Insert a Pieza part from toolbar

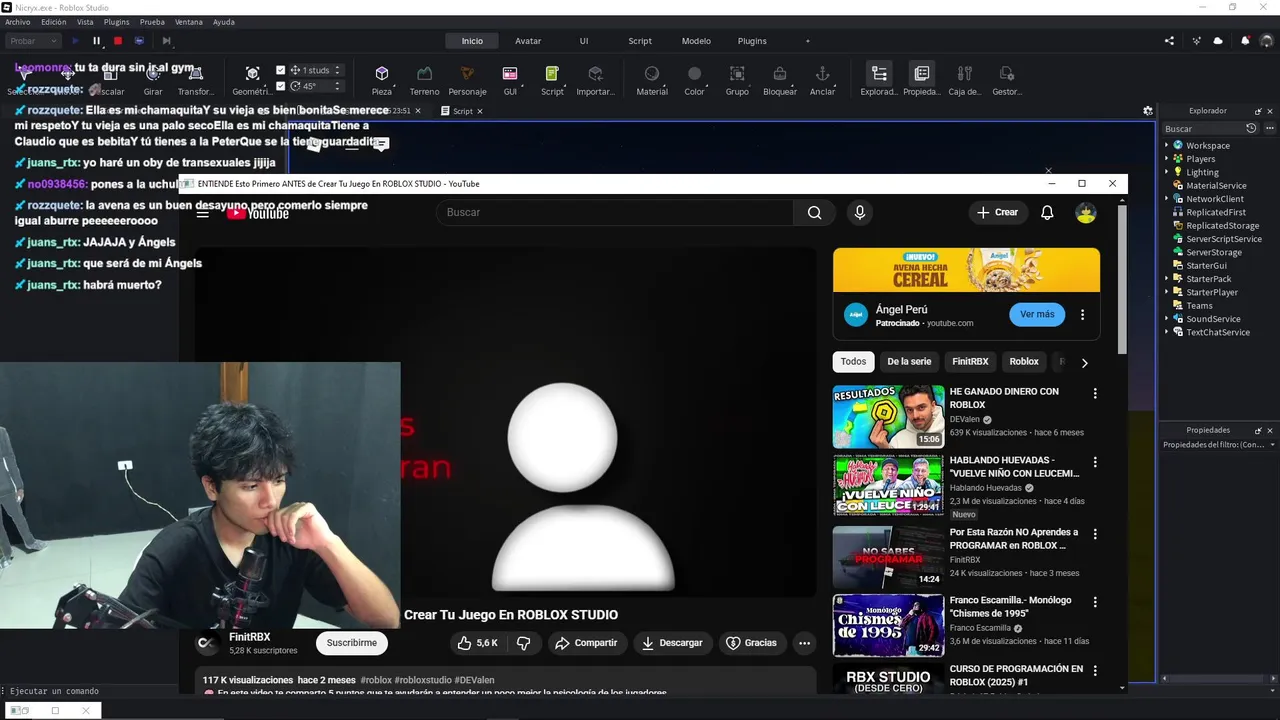[381, 80]
